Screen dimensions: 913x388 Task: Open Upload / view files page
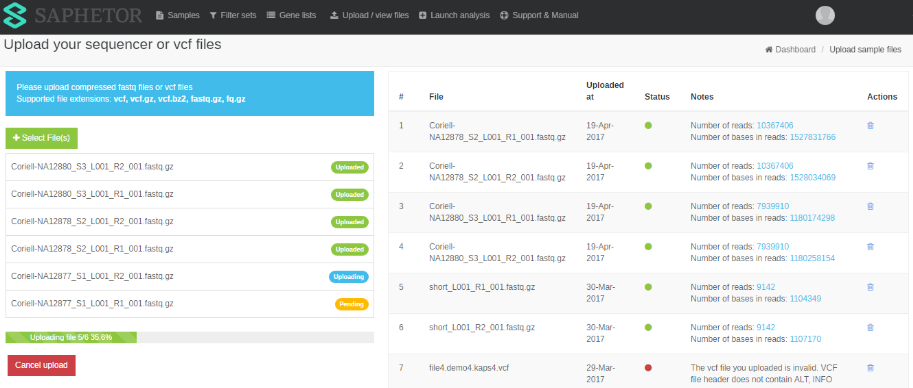pyautogui.click(x=369, y=15)
